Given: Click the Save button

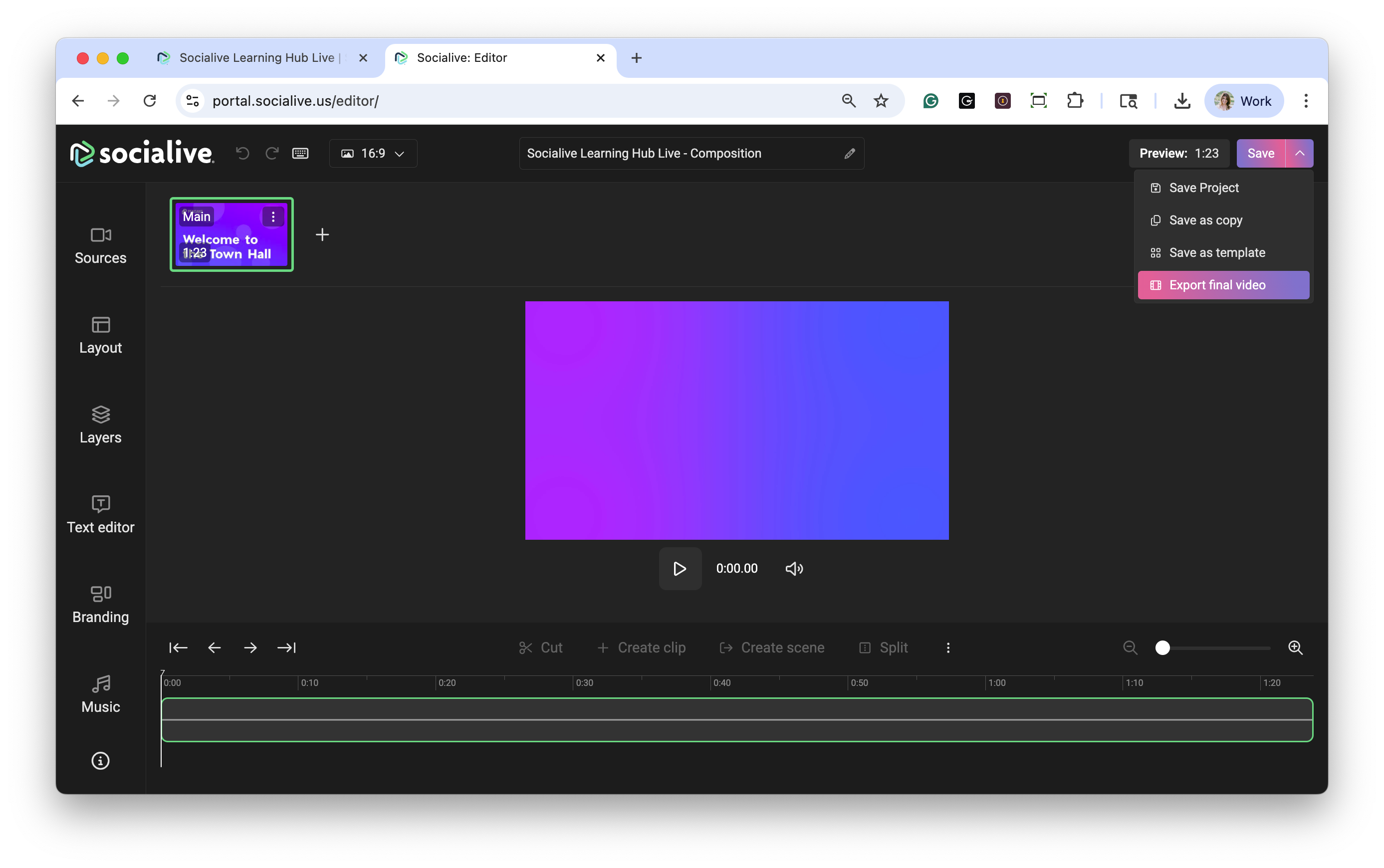Looking at the screenshot, I should click(1261, 153).
